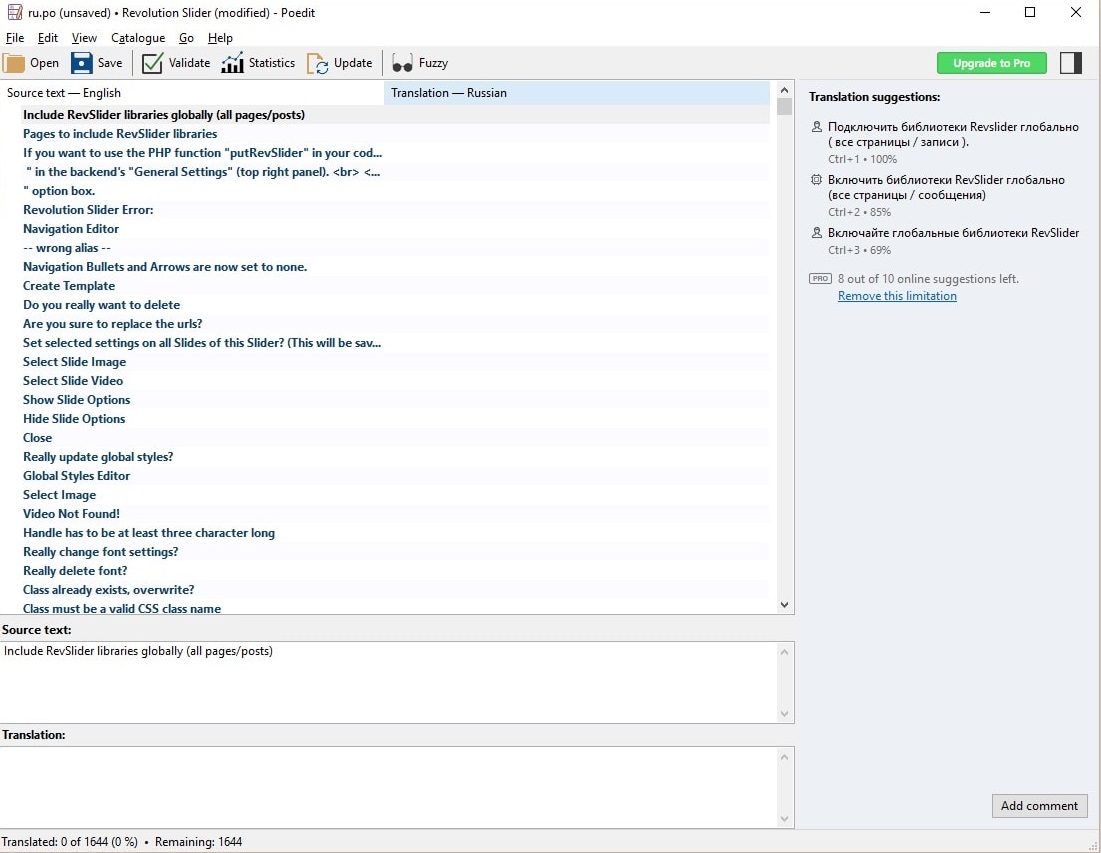Run Validate with the checkmark icon
The image size is (1101, 853).
coord(152,63)
